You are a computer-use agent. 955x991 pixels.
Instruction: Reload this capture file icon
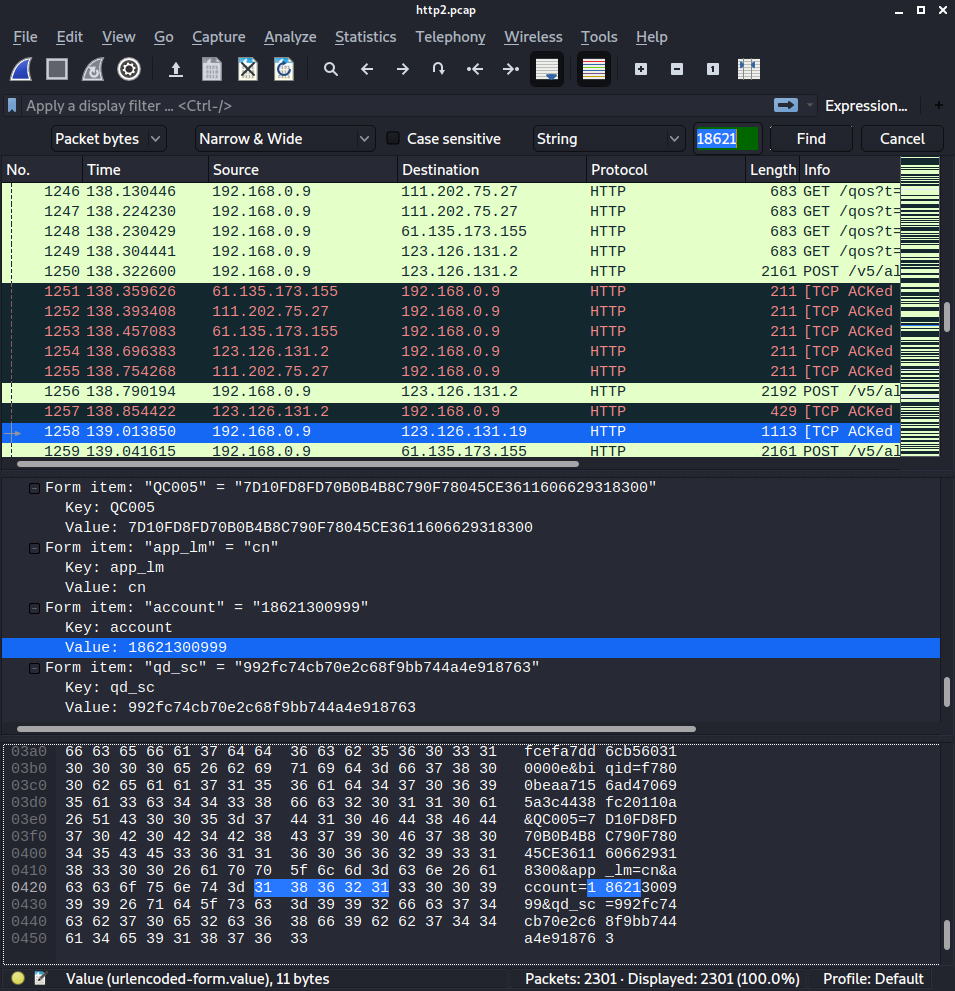pos(284,70)
